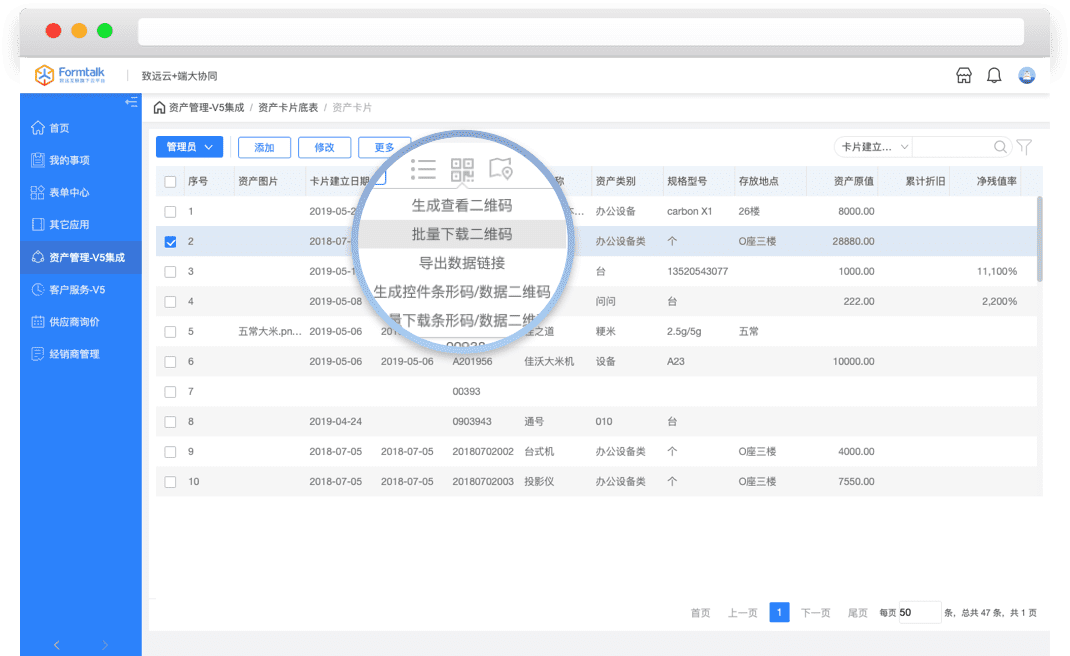Uncheck the row 2 checkbox
The height and width of the screenshot is (656, 1070).
coord(171,242)
